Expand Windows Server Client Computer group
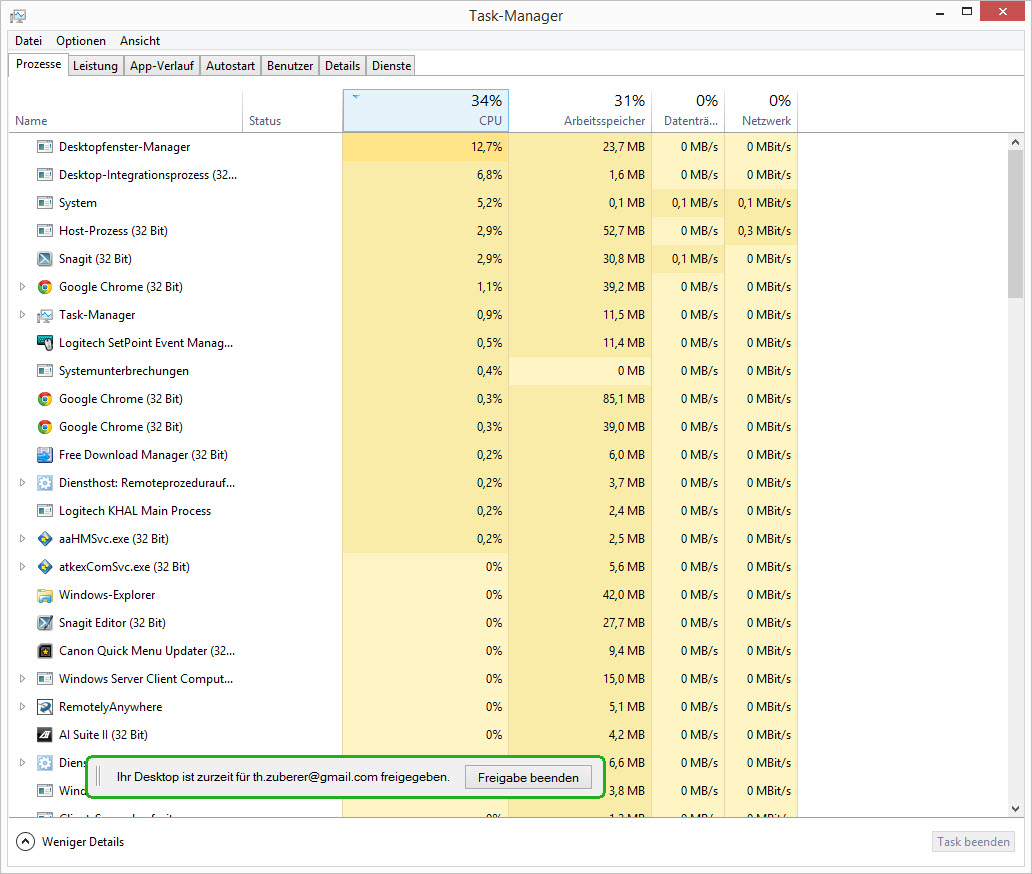This screenshot has height=874, width=1032. coord(22,679)
